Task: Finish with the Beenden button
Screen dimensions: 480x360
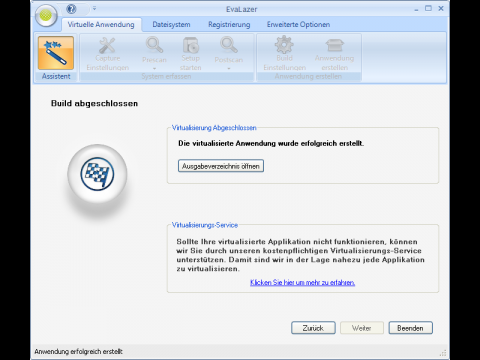Action: point(410,328)
